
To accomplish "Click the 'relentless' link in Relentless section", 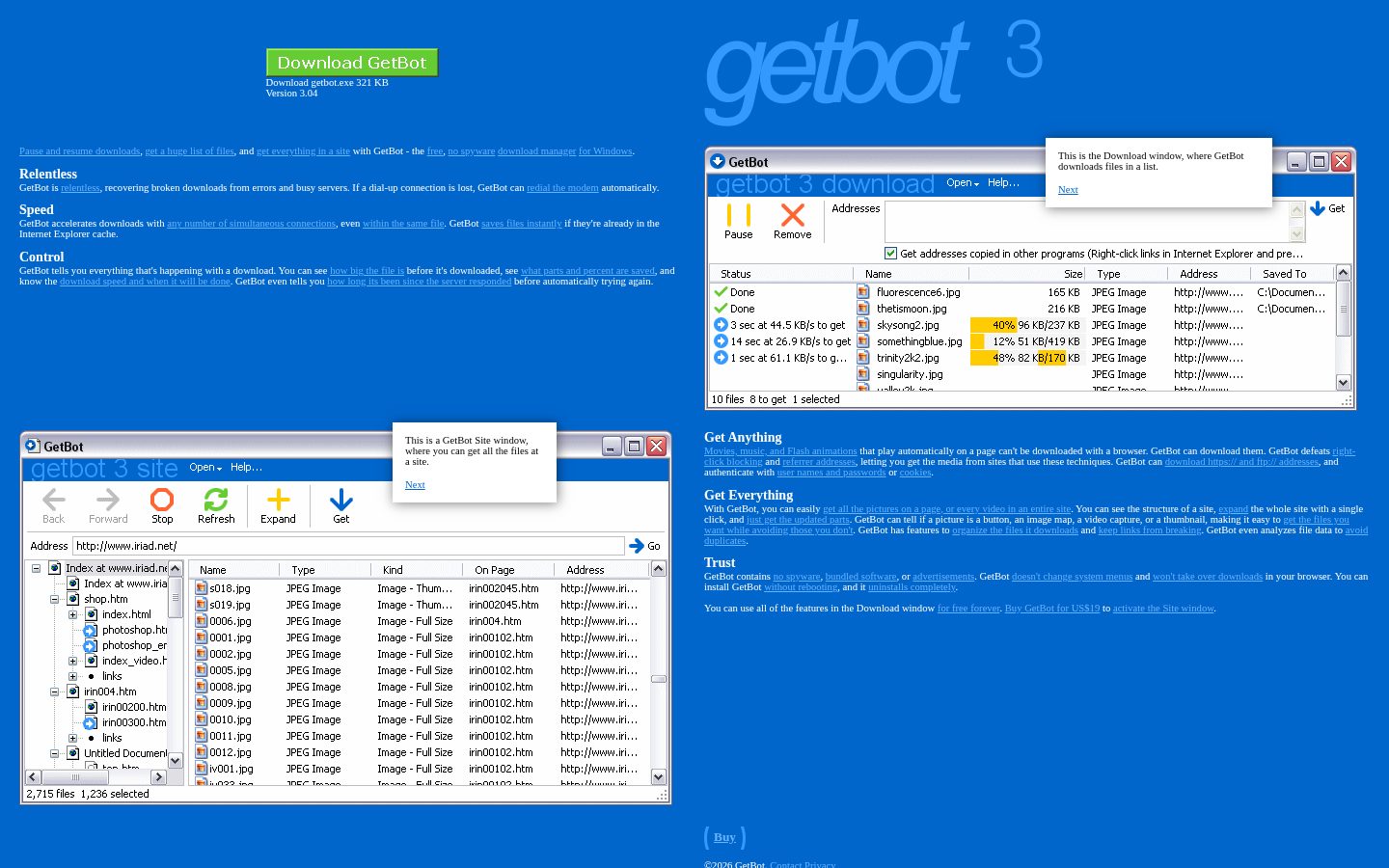I will point(80,187).
